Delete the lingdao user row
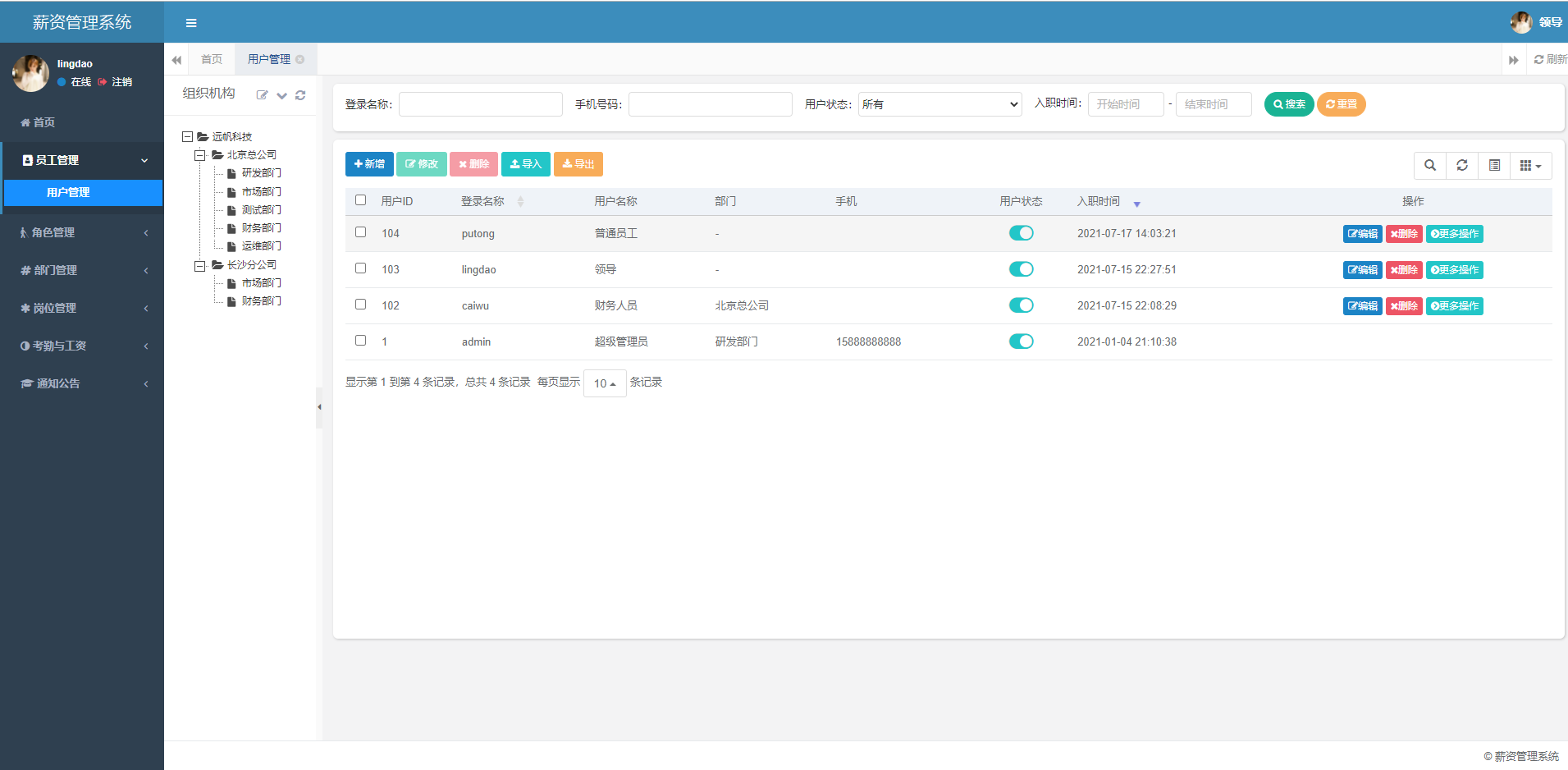The width and height of the screenshot is (1568, 770). coord(1404,270)
